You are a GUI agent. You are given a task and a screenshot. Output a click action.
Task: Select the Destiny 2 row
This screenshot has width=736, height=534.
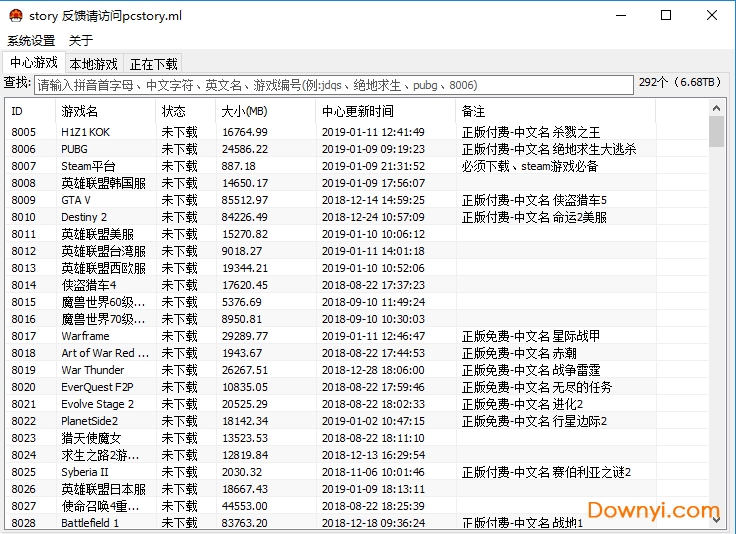[x=84, y=217]
